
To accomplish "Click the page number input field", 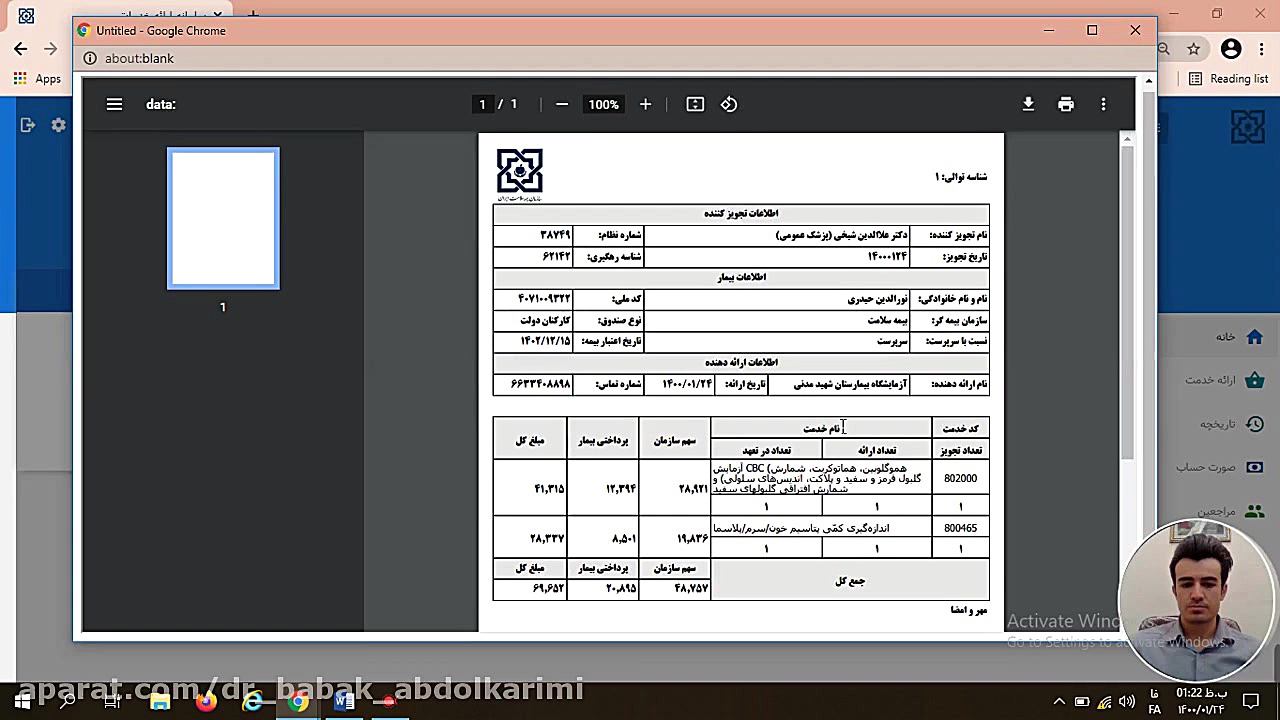I will tap(482, 104).
